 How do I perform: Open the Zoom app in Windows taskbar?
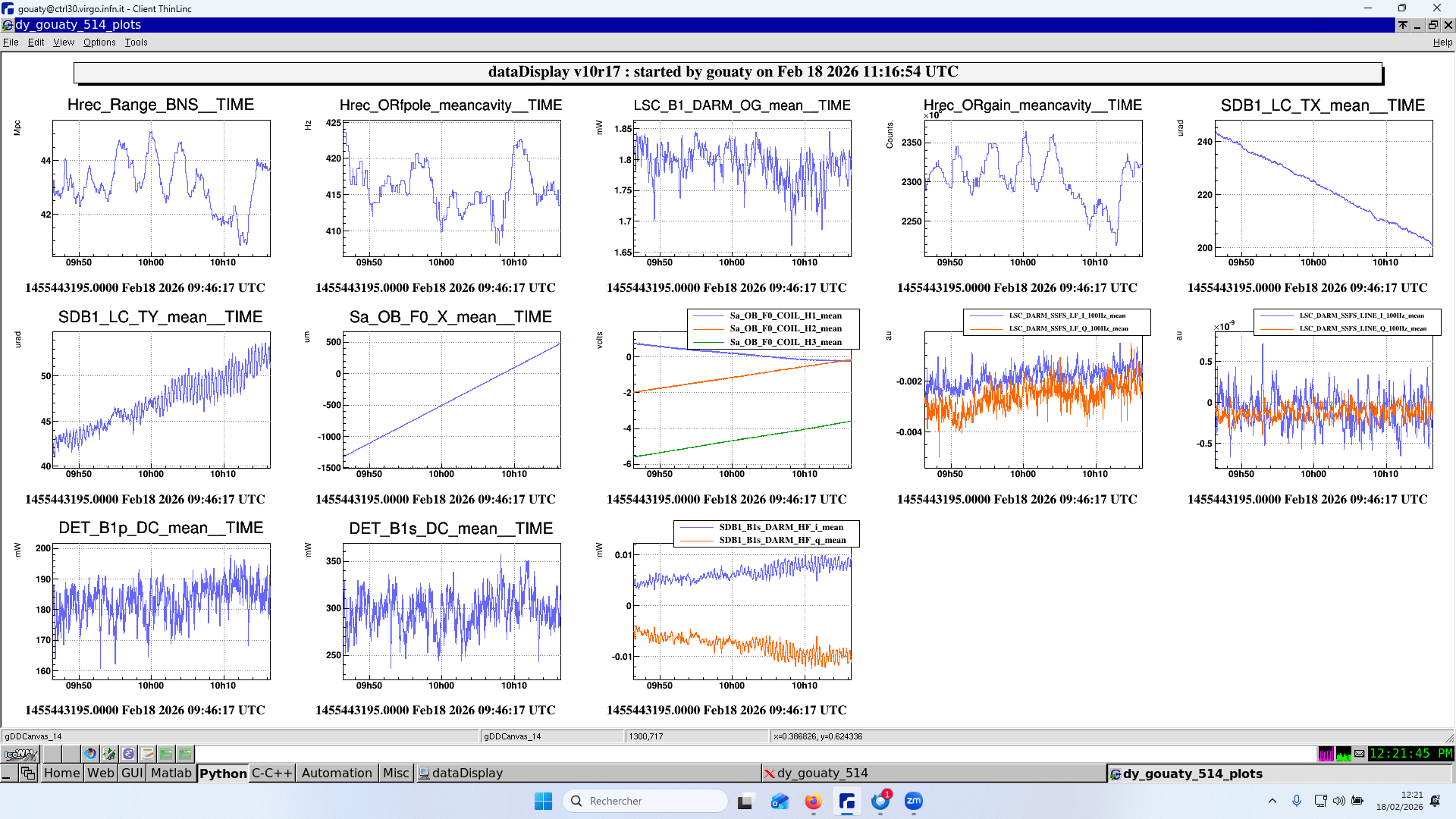[x=913, y=801]
